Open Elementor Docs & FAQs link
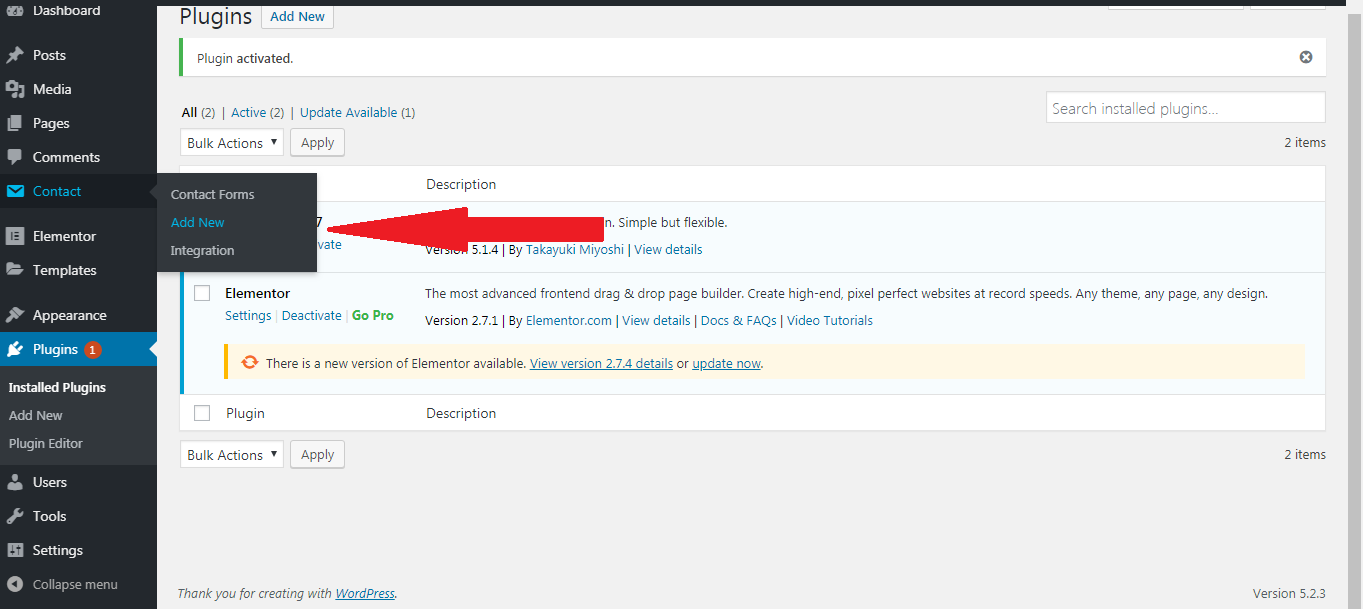Screen dimensions: 1363x609 [x=738, y=321]
